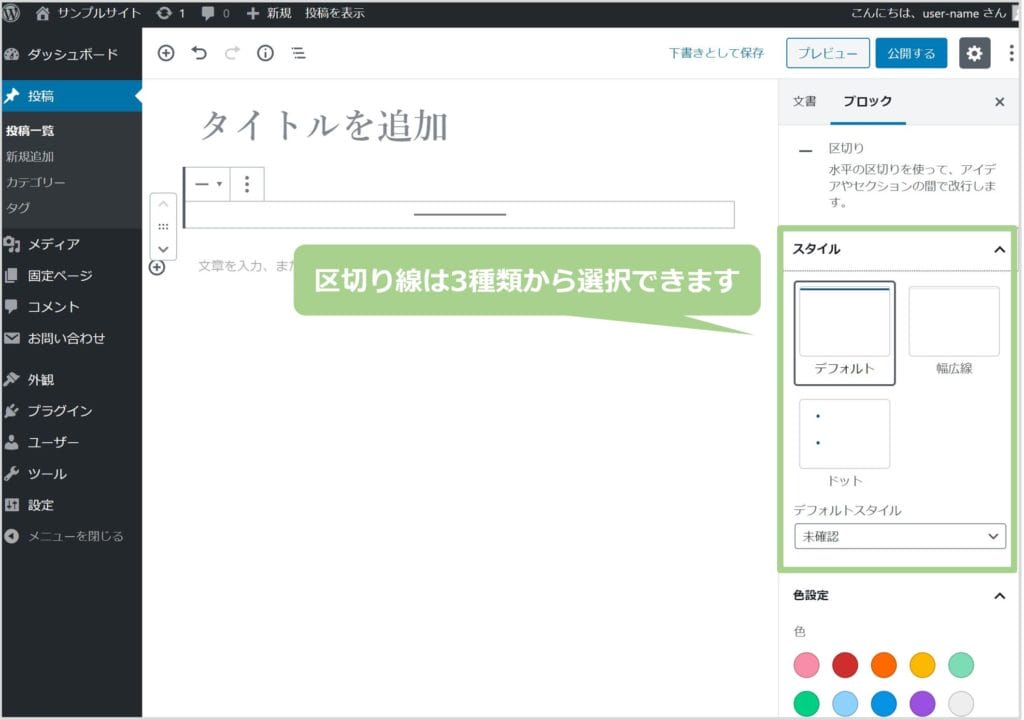Viewport: 1024px width, 720px height.
Task: Toggle the settings gear sidebar button
Action: click(974, 53)
